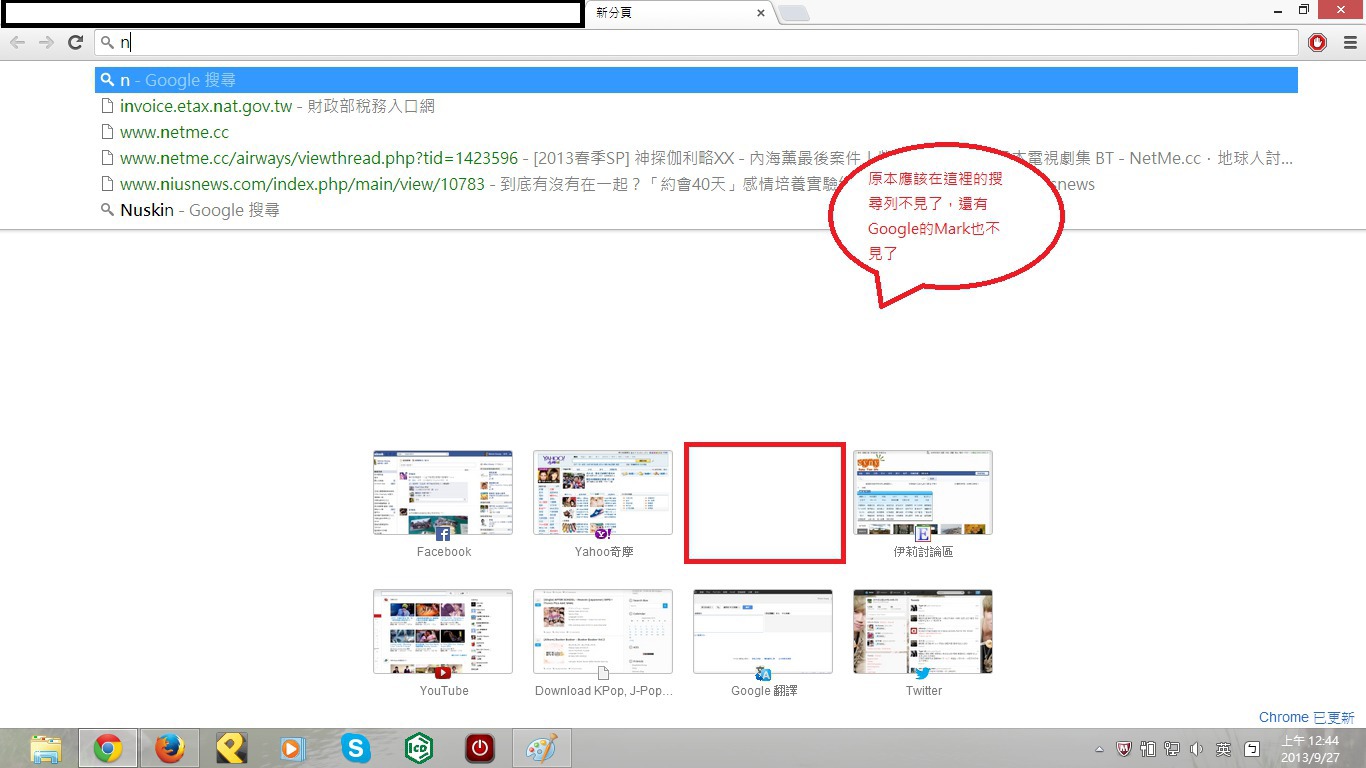Viewport: 1366px width, 768px height.
Task: Open the clock showing 上午 12:44
Action: [x=1309, y=748]
